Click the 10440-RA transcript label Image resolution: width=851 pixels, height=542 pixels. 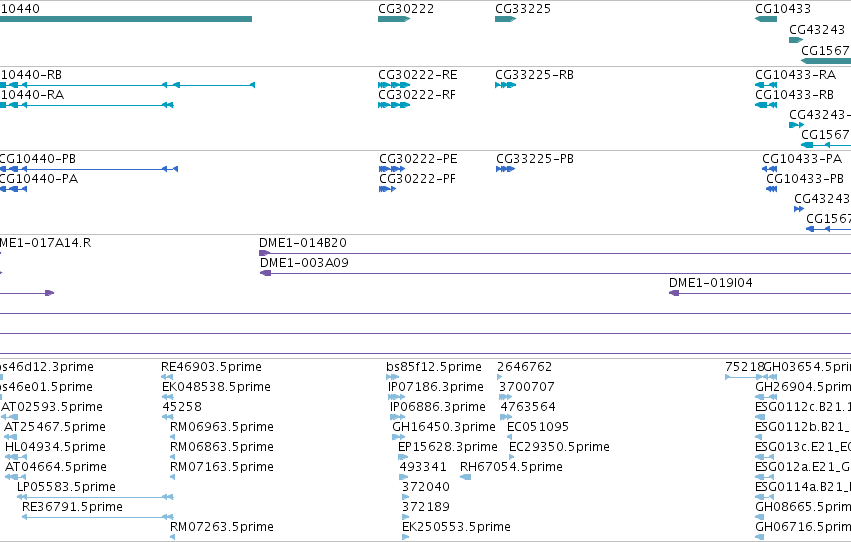(32, 95)
